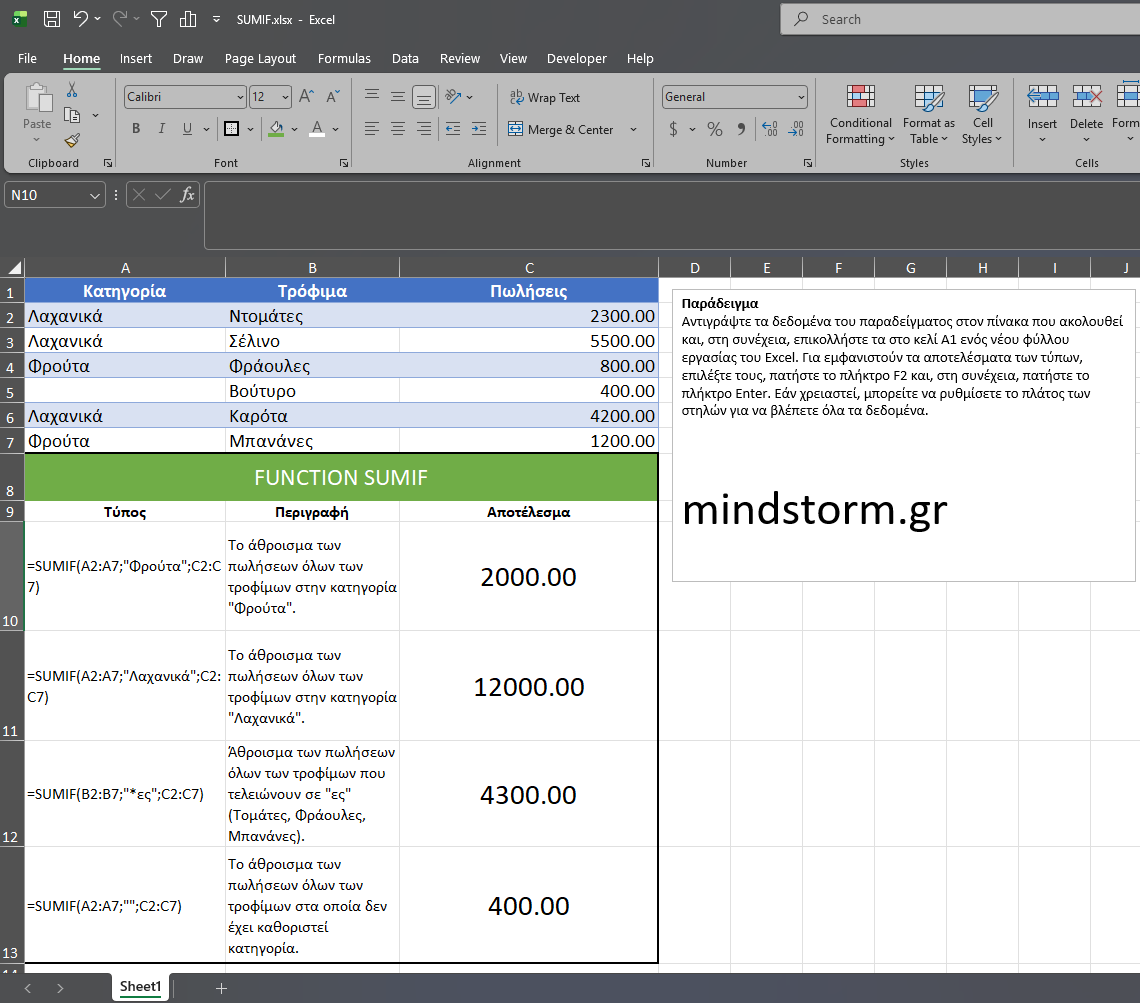The height and width of the screenshot is (1003, 1140).
Task: Expand the General number format dropdown
Action: coord(801,97)
